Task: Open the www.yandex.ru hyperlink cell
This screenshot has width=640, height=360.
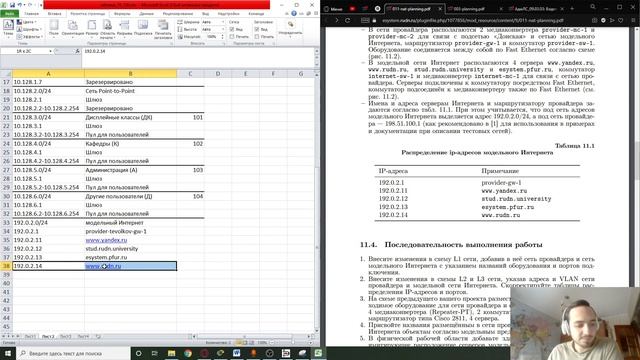Action: pyautogui.click(x=106, y=240)
